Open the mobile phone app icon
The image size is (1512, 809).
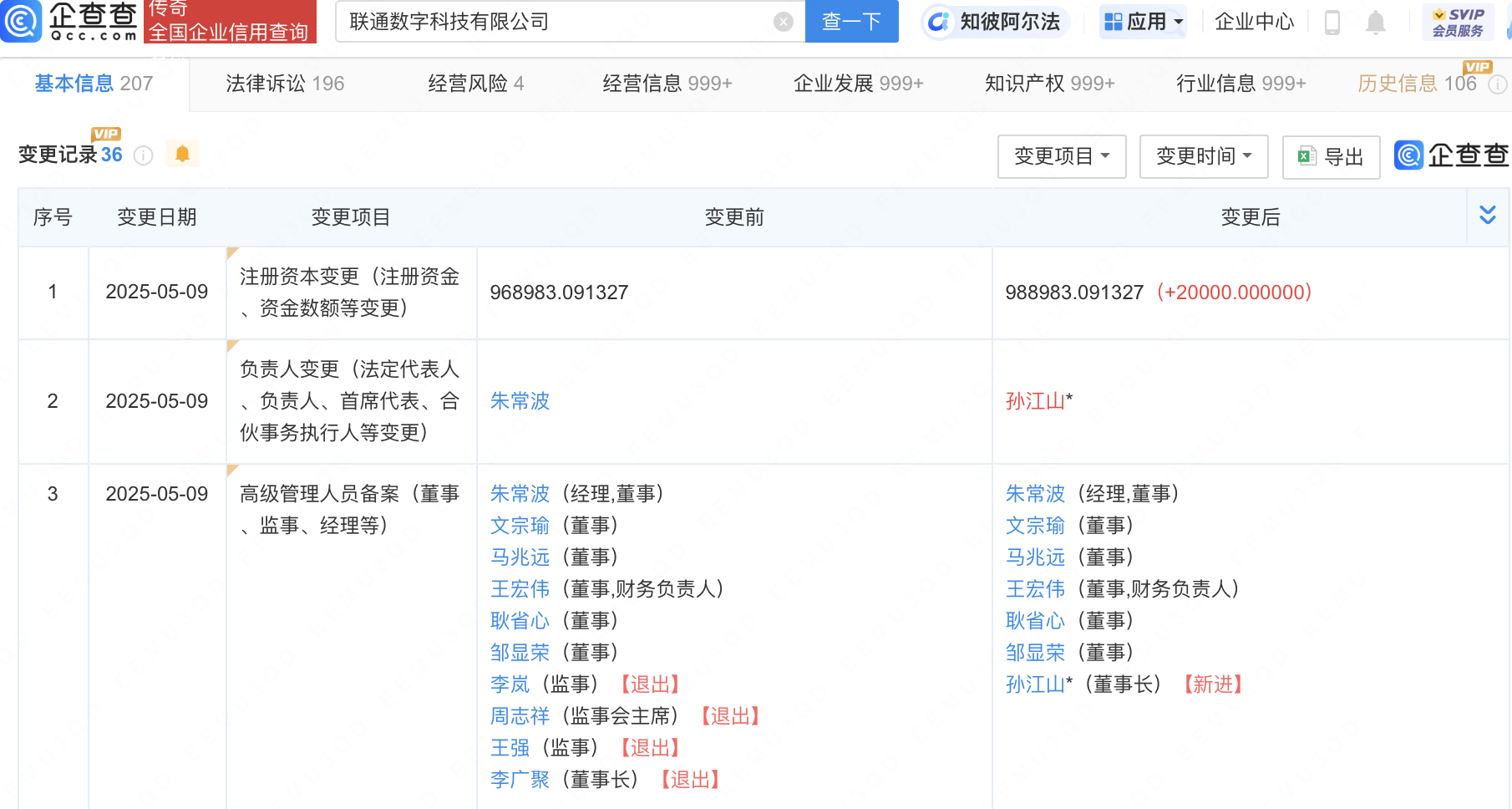click(1332, 22)
